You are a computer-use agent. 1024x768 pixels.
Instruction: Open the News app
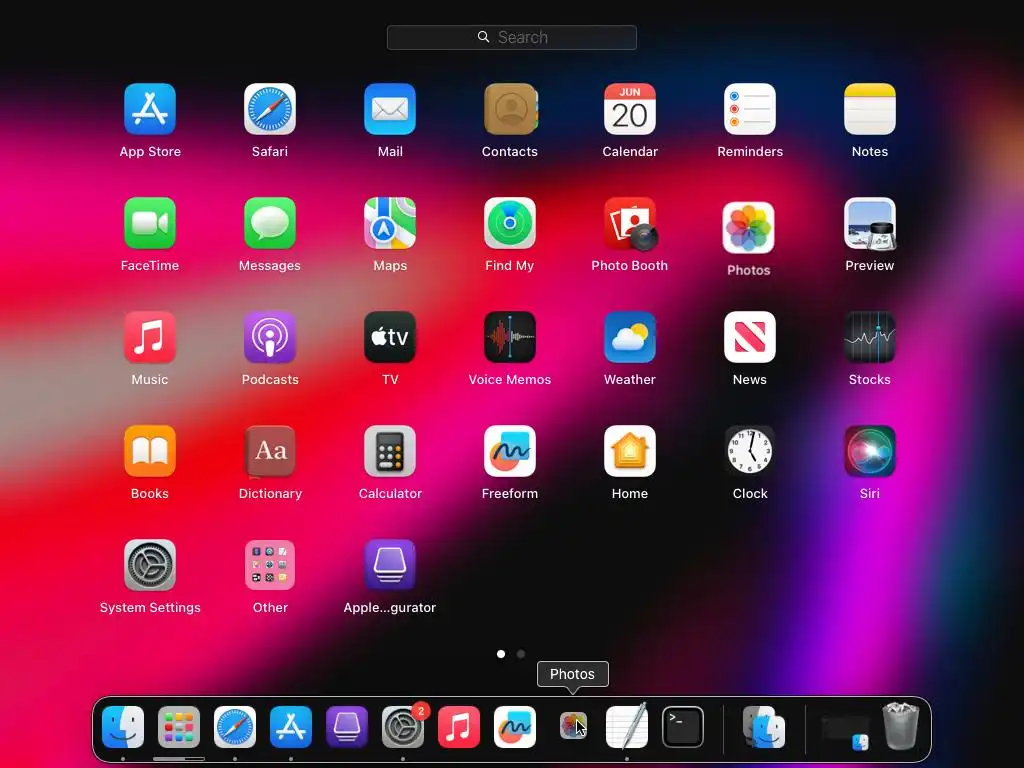tap(750, 337)
